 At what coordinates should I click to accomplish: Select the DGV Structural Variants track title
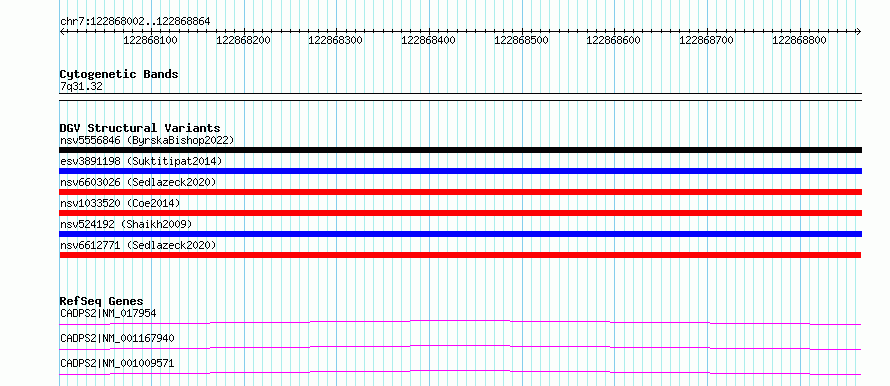click(140, 128)
